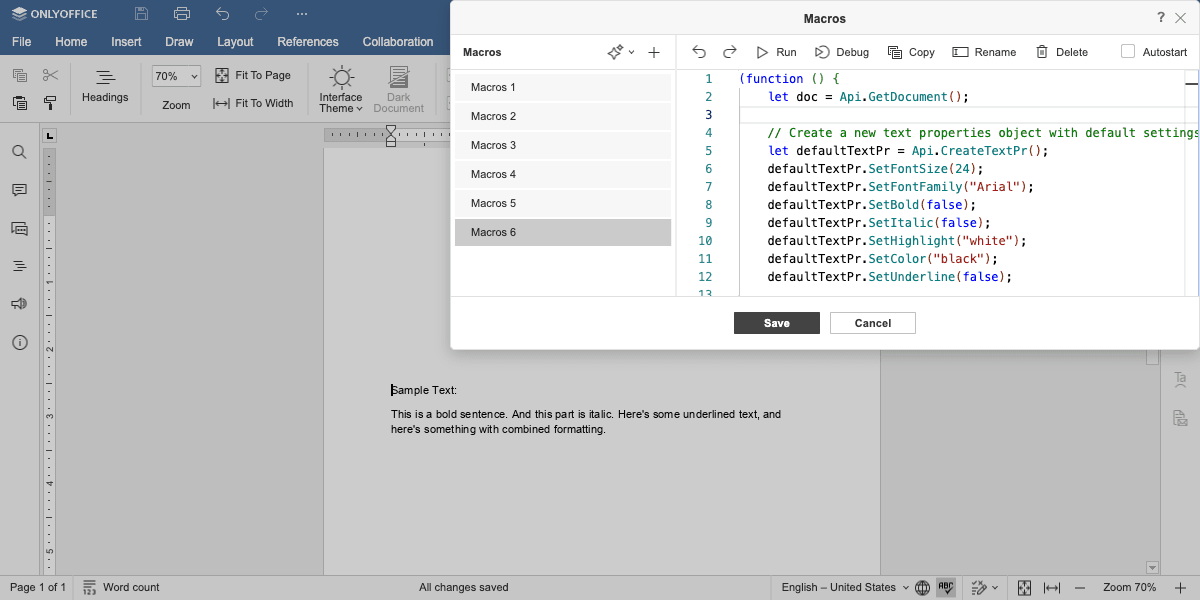This screenshot has height=600, width=1200.
Task: Select Macros 3 in the list
Action: 563,145
